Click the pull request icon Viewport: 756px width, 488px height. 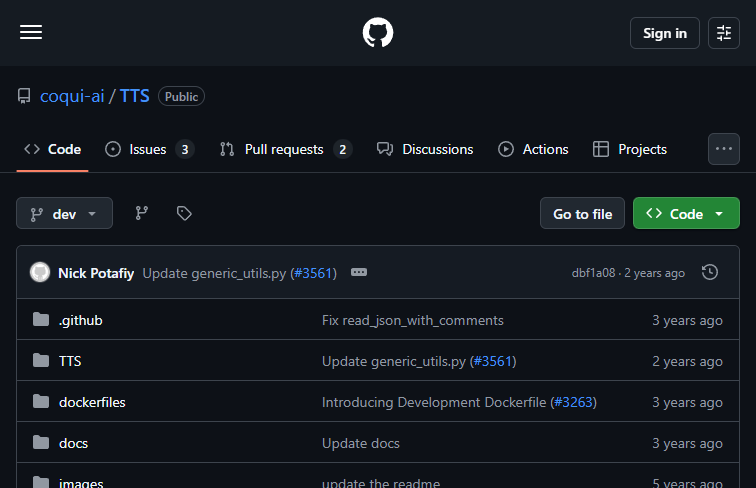coord(227,149)
